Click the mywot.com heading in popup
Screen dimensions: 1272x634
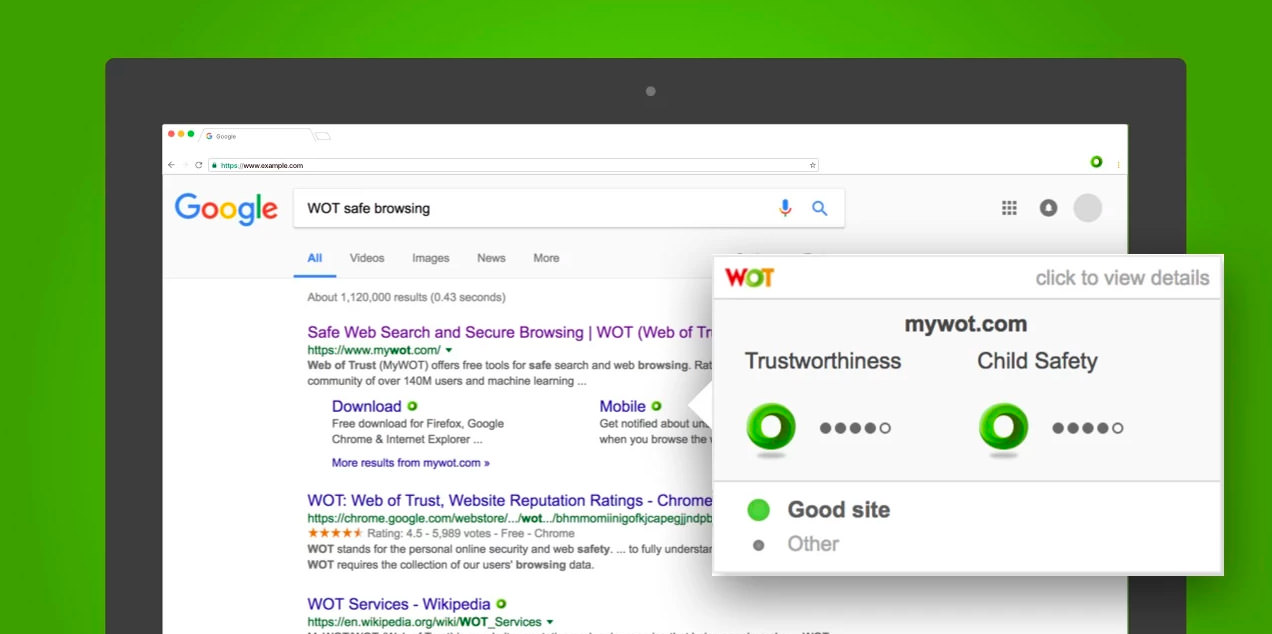click(x=966, y=324)
